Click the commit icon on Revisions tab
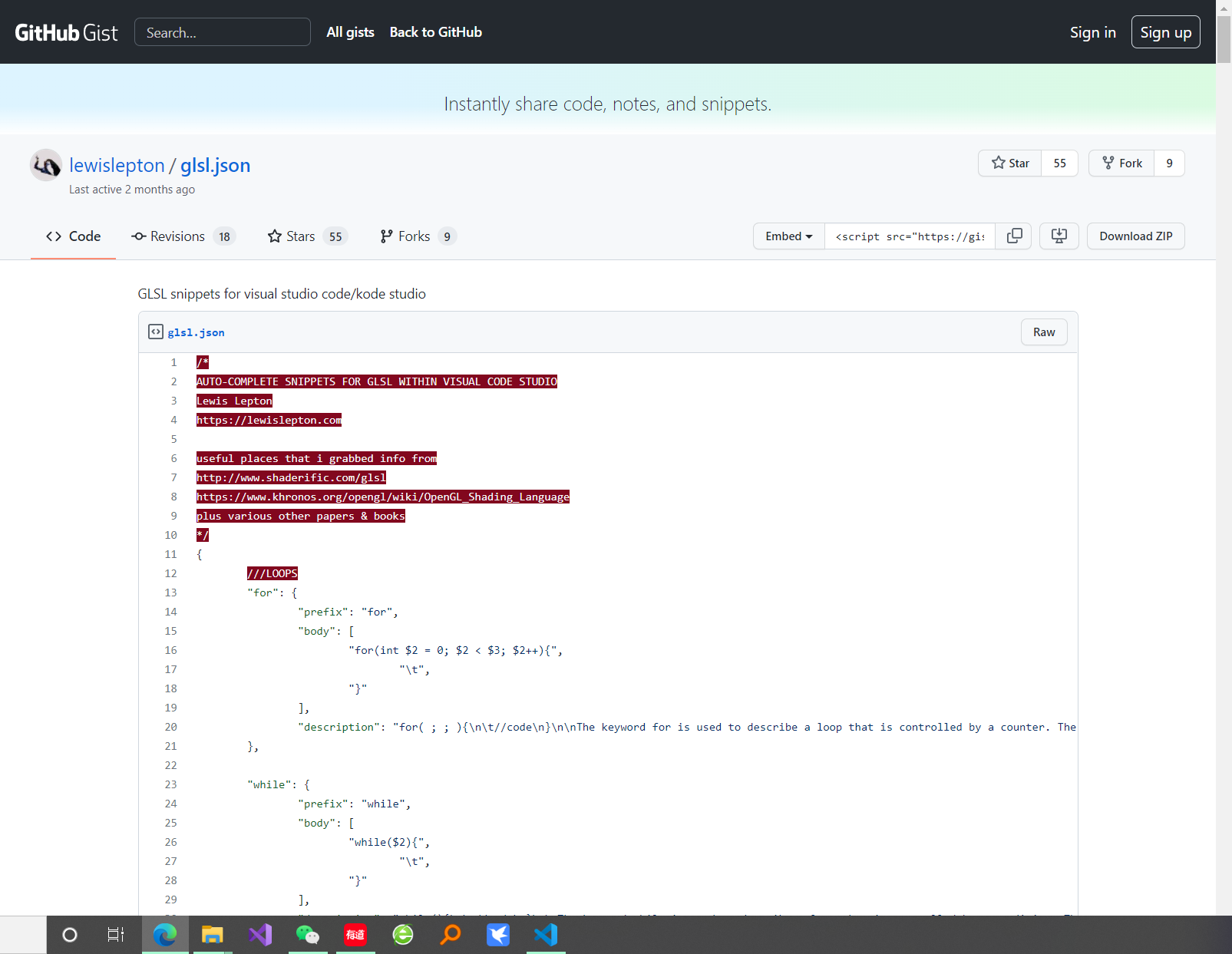The width and height of the screenshot is (1232, 954). coord(139,236)
